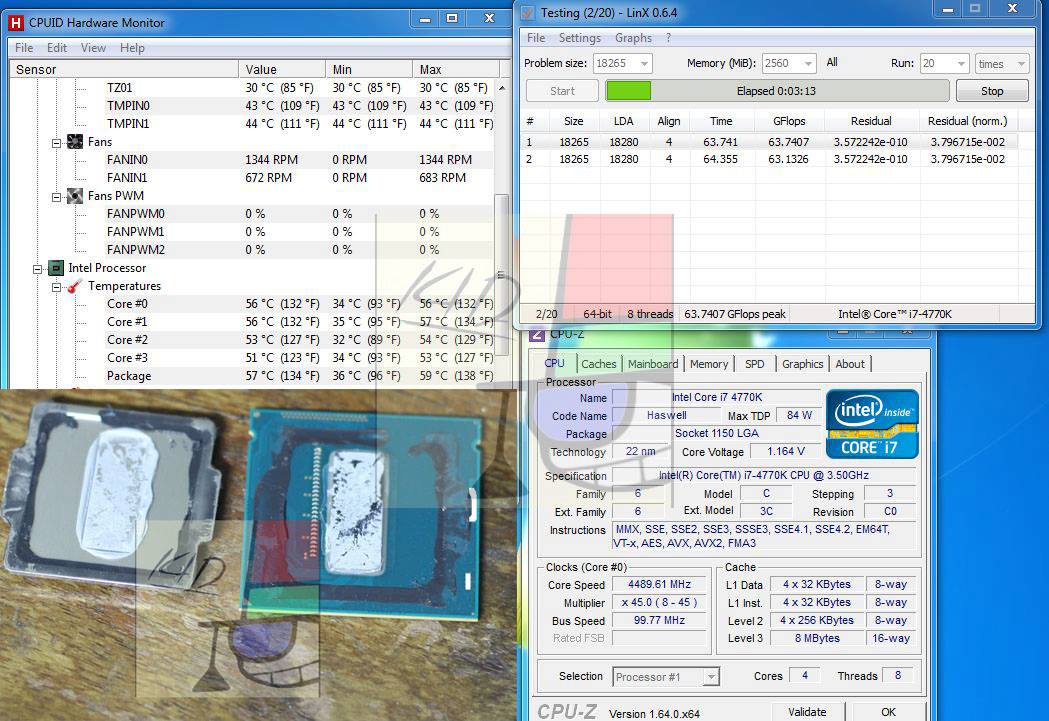This screenshot has width=1049, height=721.
Task: Click the All memory button in LinX
Action: pyautogui.click(x=832, y=62)
